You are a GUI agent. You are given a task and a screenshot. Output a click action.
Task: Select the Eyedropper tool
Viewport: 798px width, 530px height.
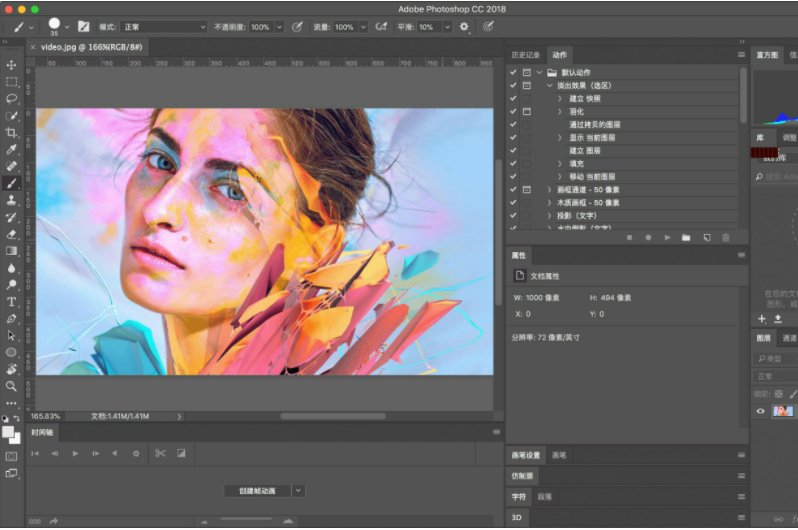click(x=12, y=149)
